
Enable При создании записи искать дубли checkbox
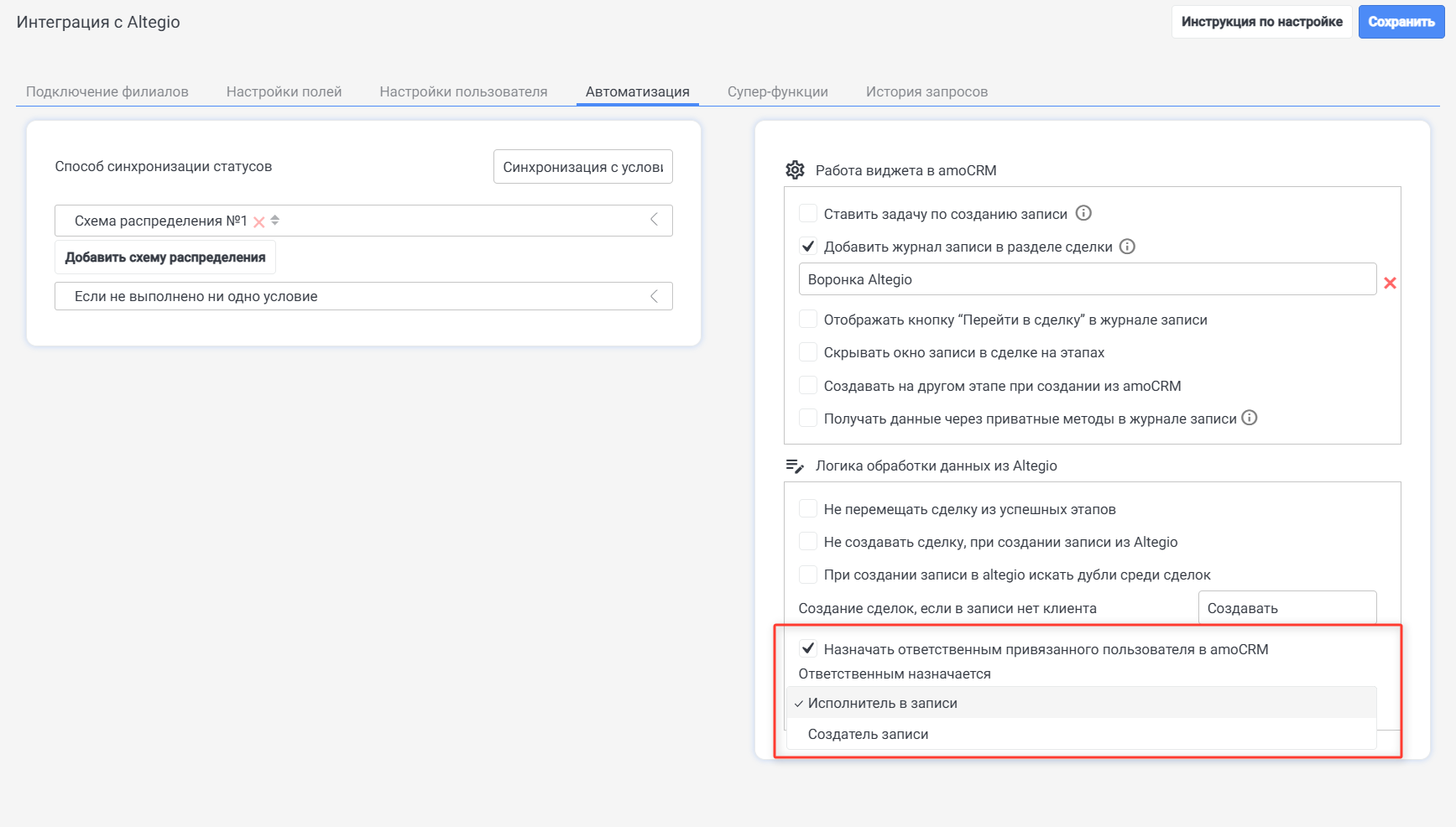(x=808, y=574)
